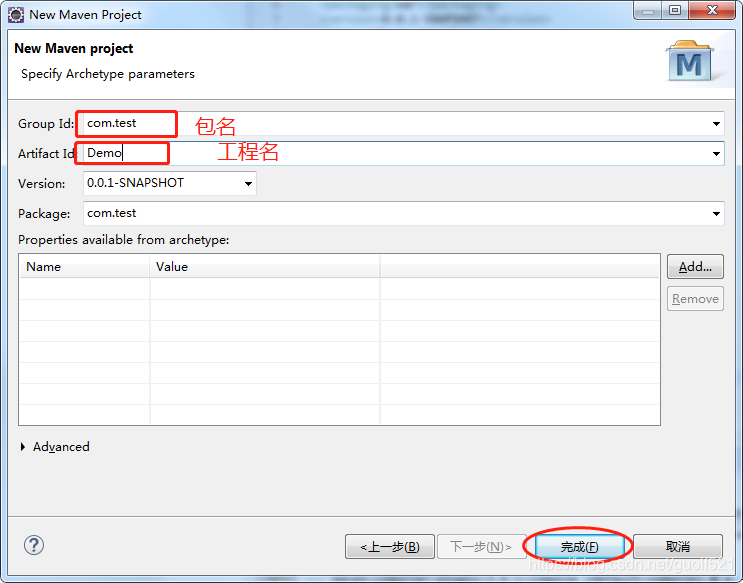This screenshot has width=743, height=583.
Task: Maximize the New Maven Project window
Action: pyautogui.click(x=675, y=10)
